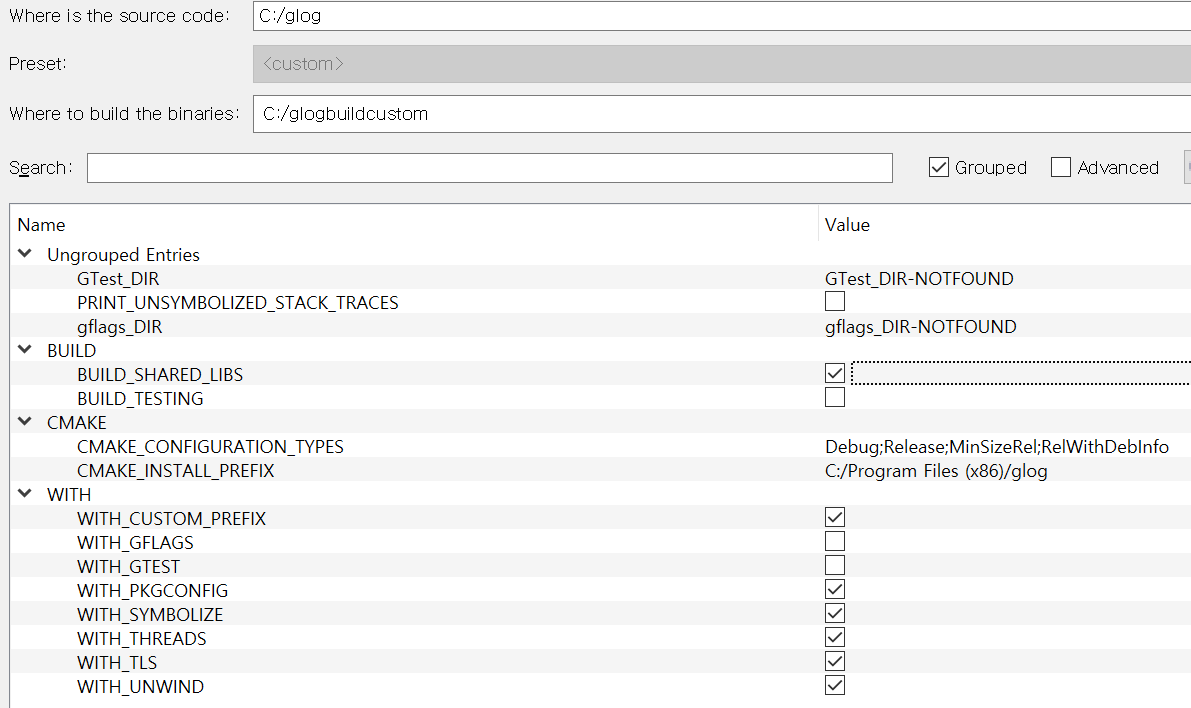Enable WITH_GFLAGS
The width and height of the screenshot is (1191, 708).
tap(835, 541)
